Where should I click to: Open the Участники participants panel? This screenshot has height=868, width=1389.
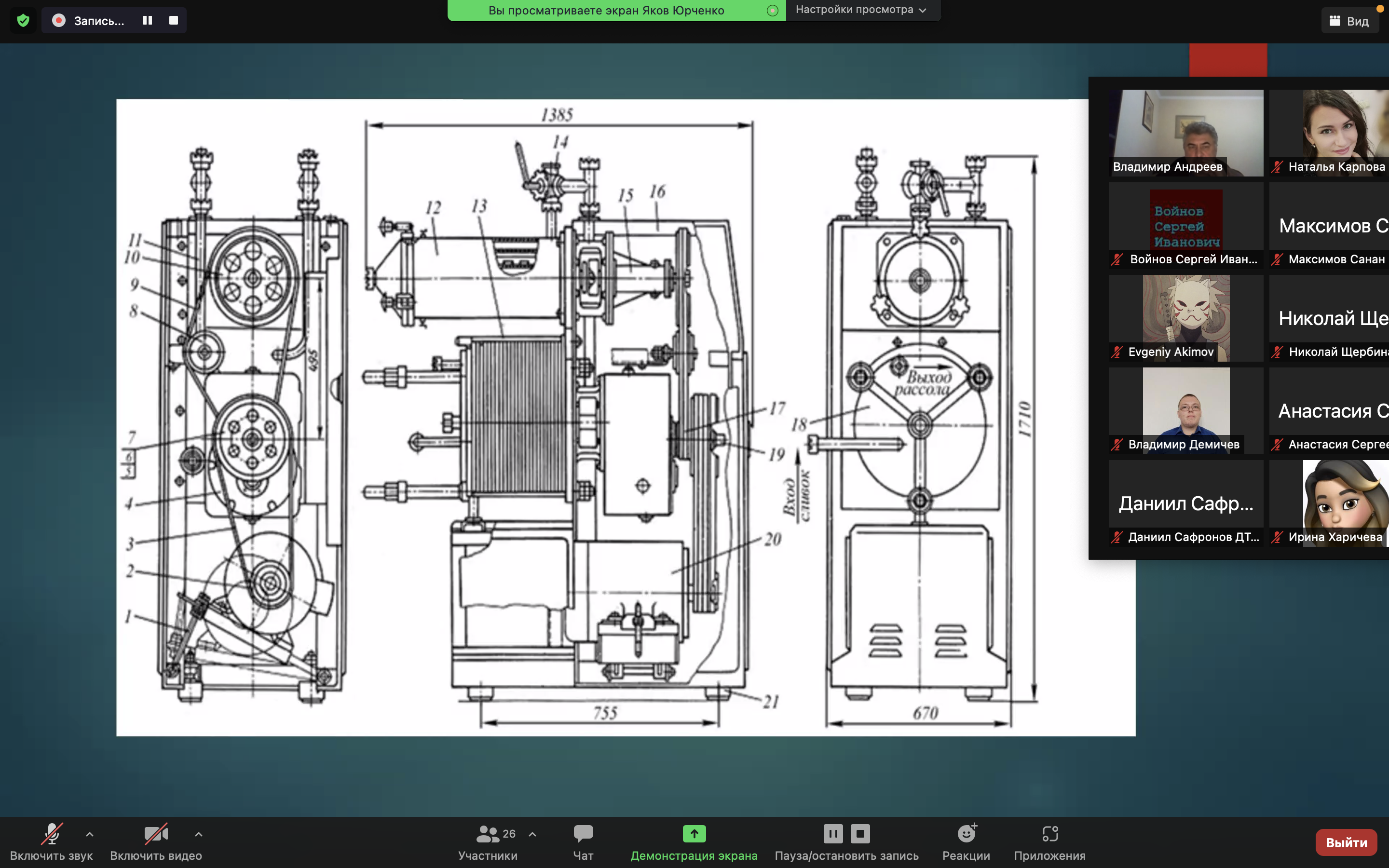coord(488,841)
